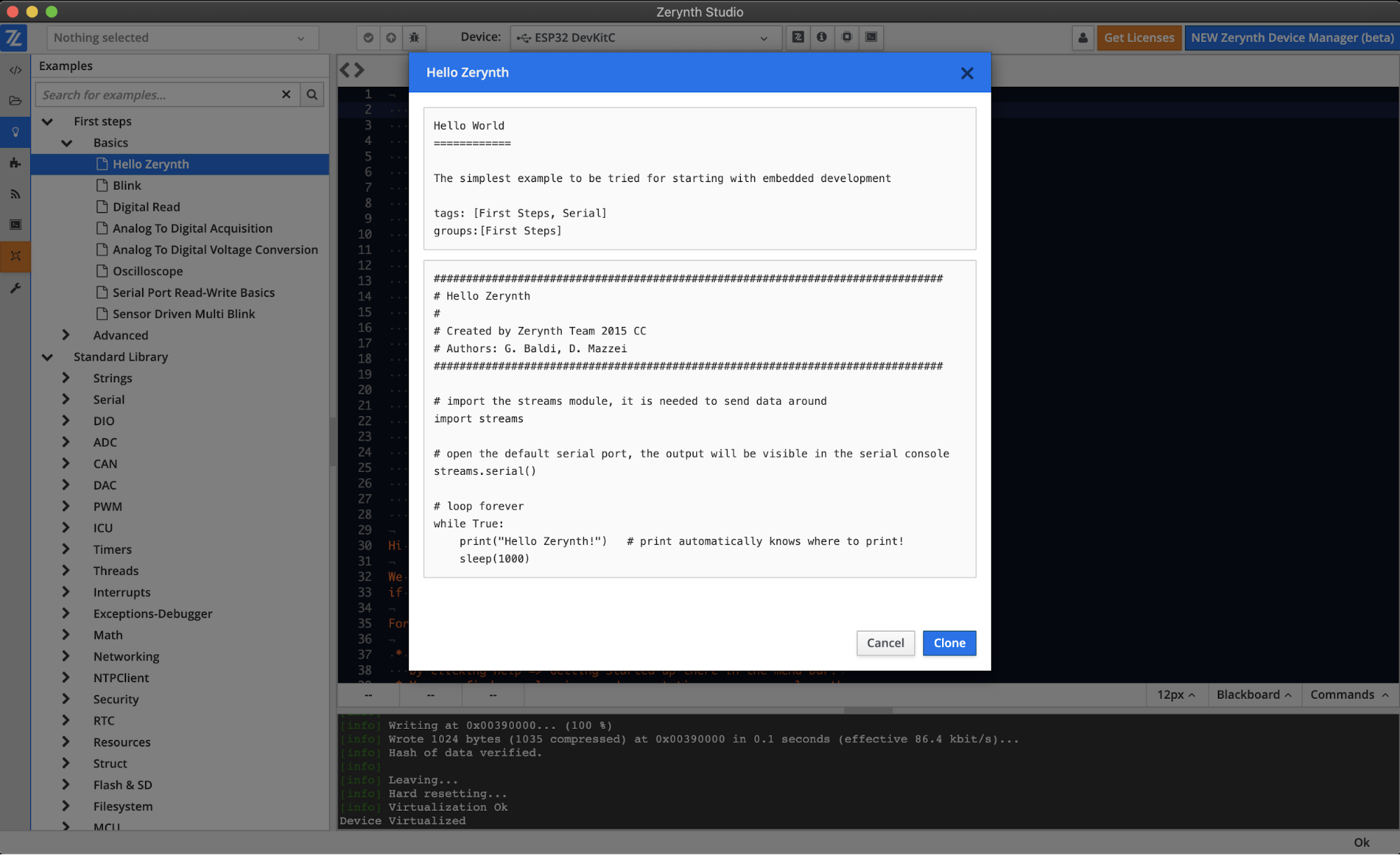The height and width of the screenshot is (855, 1400).
Task: Open the device info icon
Action: [822, 37]
